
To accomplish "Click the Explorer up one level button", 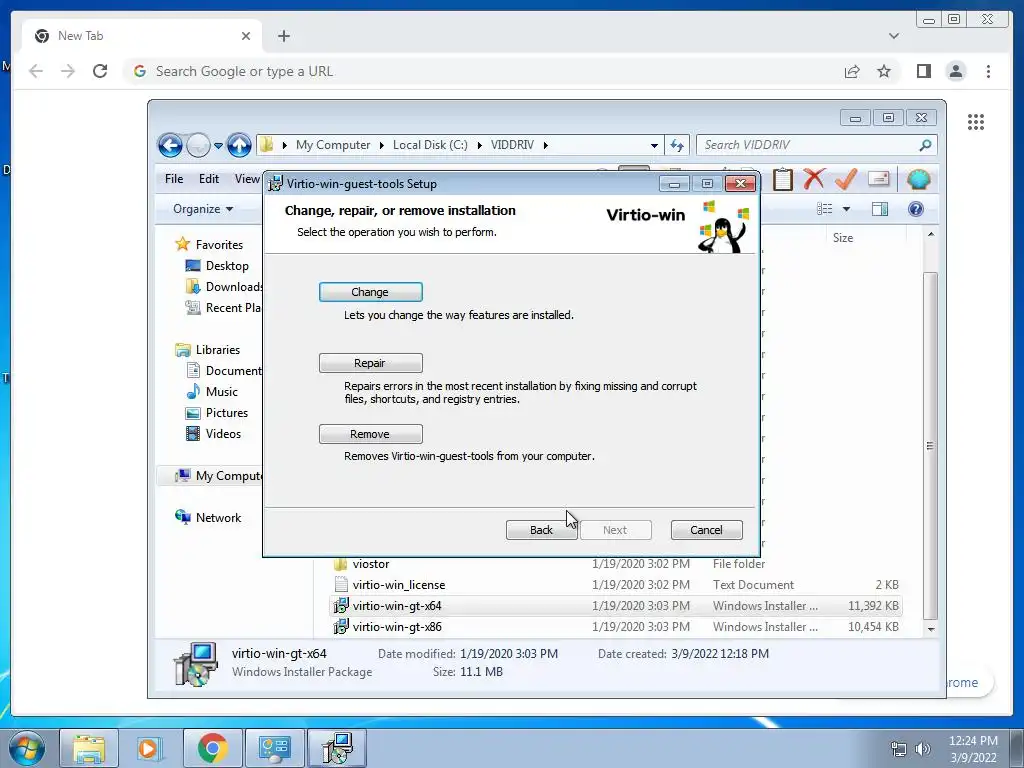I will [x=239, y=145].
